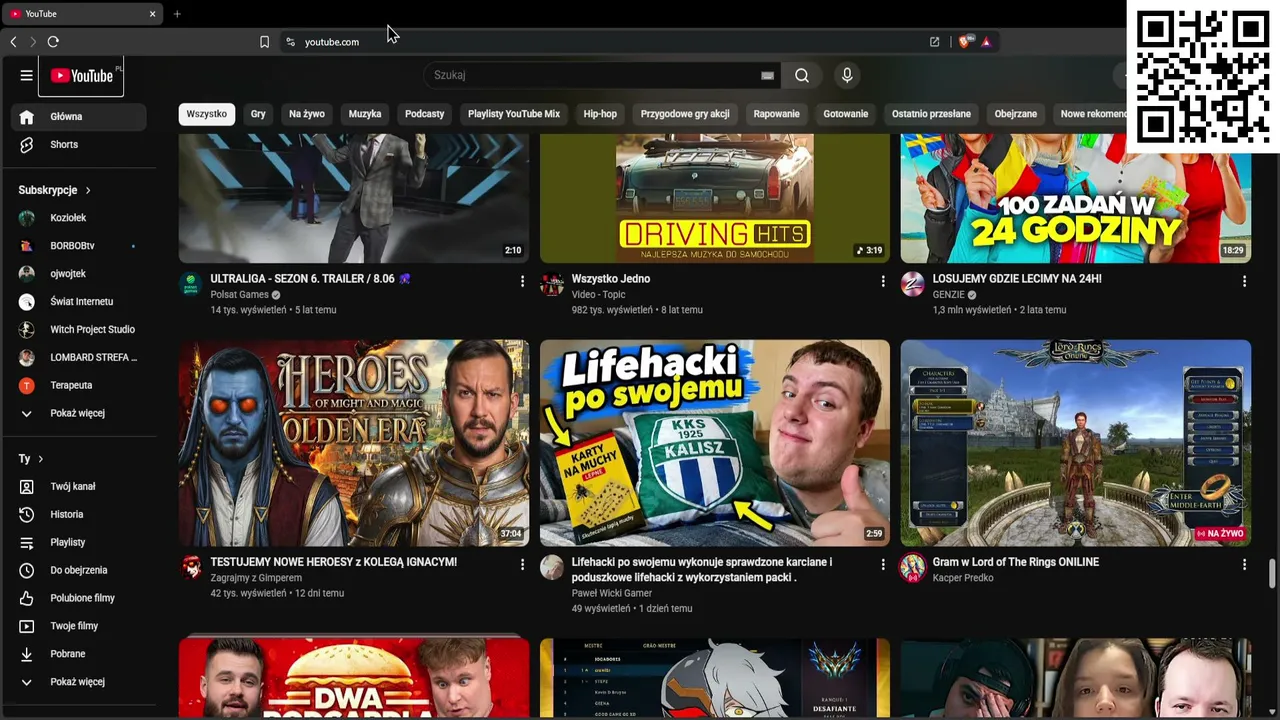Open options menu for Wszystko Jedno video
This screenshot has height=720, width=1280.
click(x=883, y=282)
